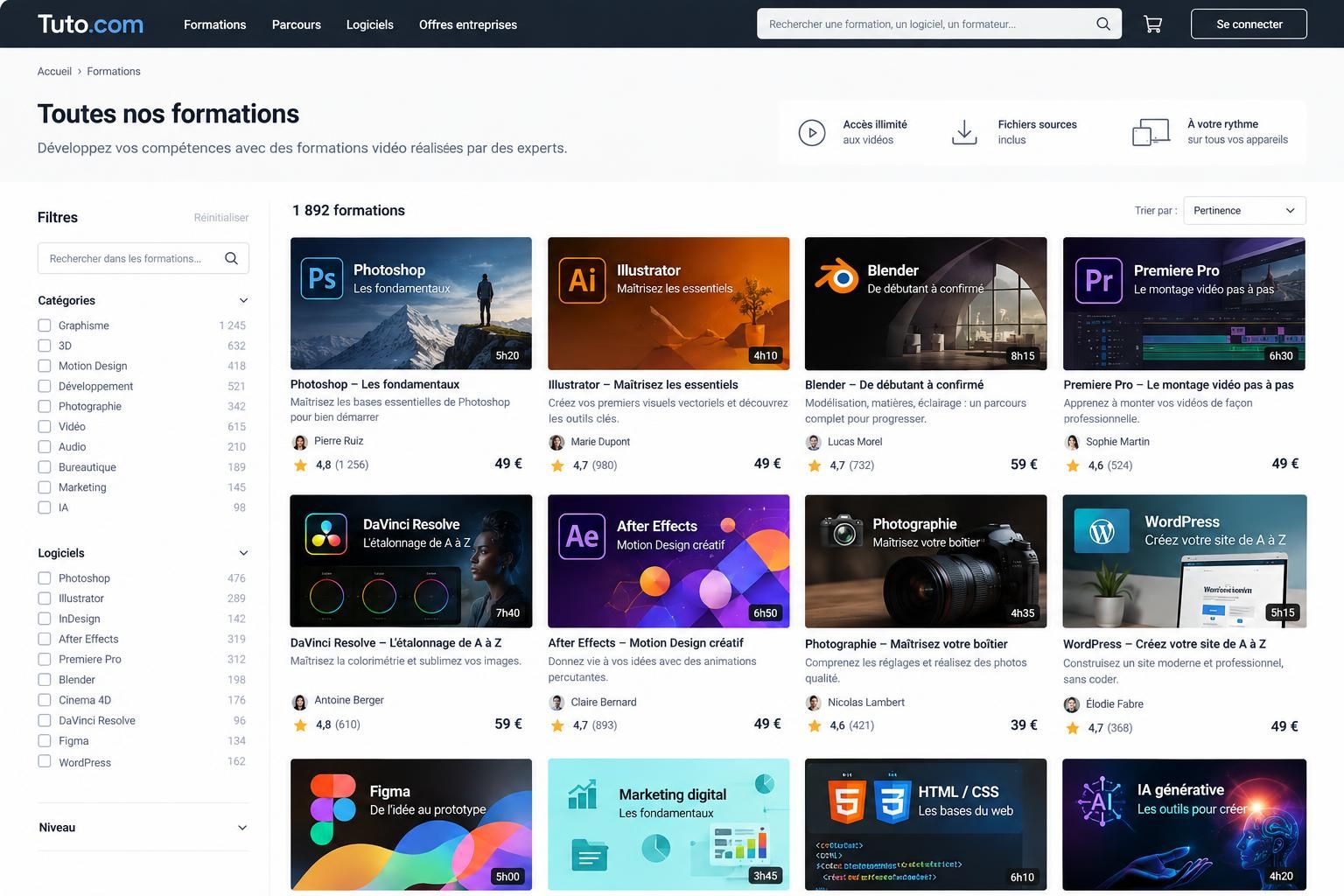Tick the Bureautique category checkbox
Image resolution: width=1344 pixels, height=896 pixels.
[x=45, y=467]
